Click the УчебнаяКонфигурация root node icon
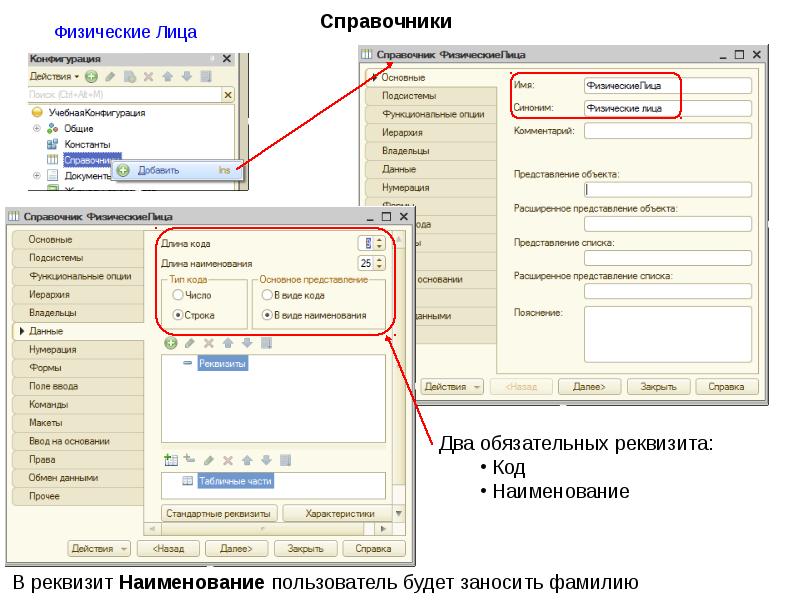 (37, 113)
